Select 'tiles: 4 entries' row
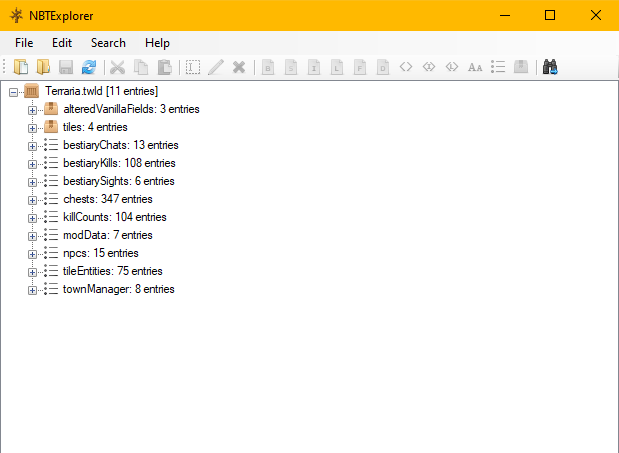This screenshot has height=453, width=619. 95,127
